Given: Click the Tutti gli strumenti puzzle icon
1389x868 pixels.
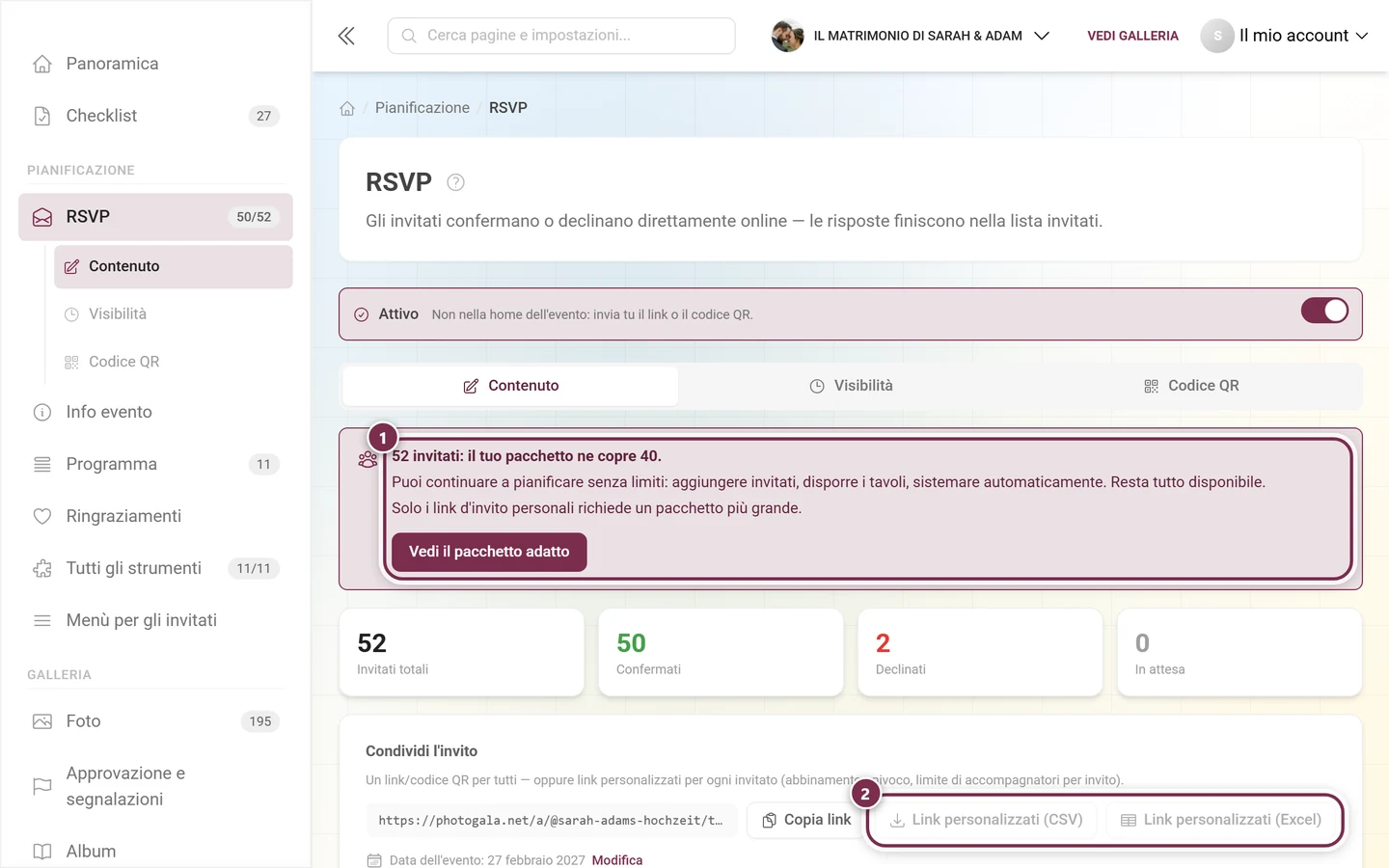Looking at the screenshot, I should pyautogui.click(x=42, y=568).
